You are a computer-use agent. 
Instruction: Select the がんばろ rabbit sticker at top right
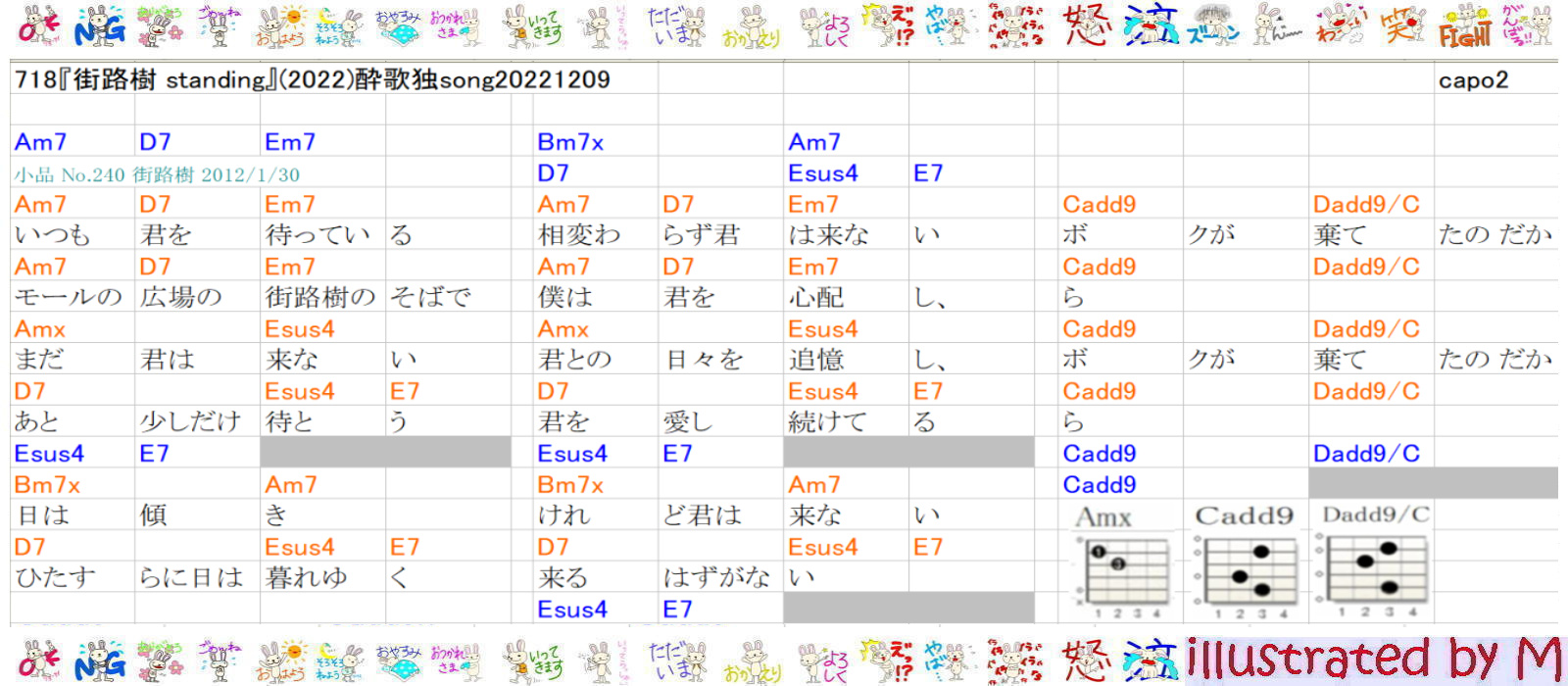coord(1529,27)
